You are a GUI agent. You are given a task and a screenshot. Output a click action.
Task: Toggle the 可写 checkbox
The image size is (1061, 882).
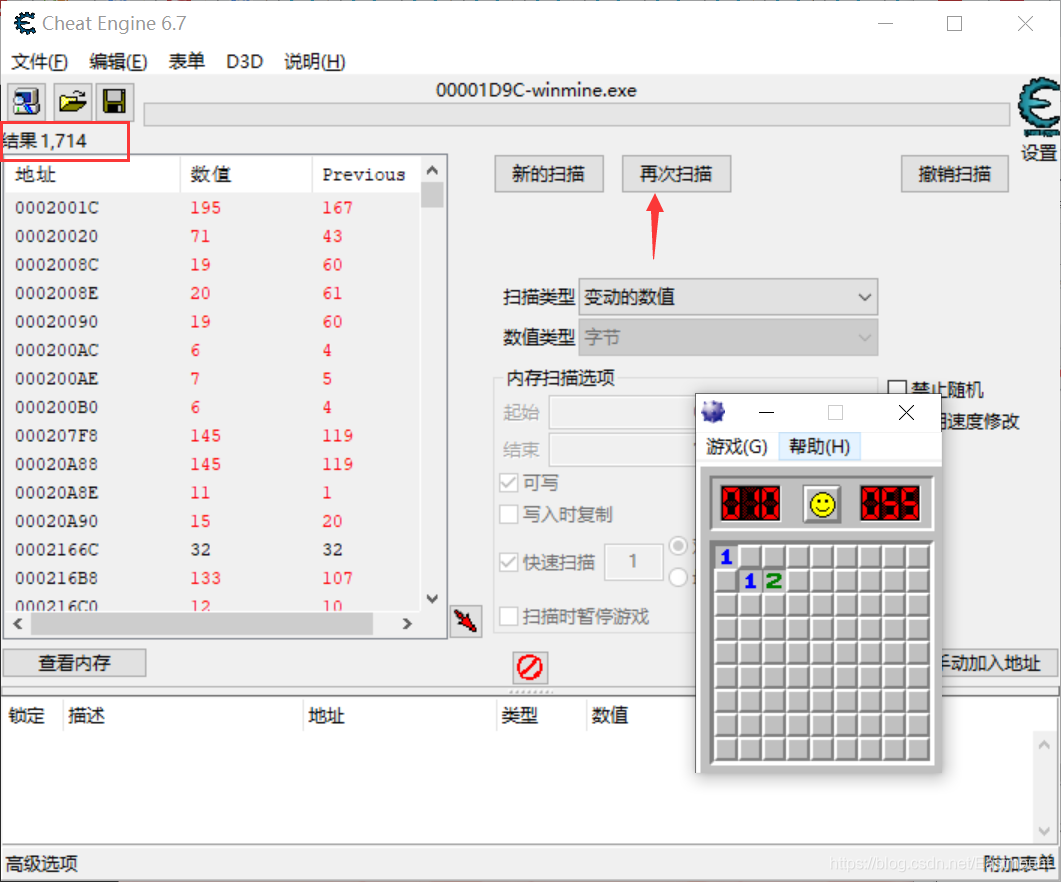(x=509, y=483)
